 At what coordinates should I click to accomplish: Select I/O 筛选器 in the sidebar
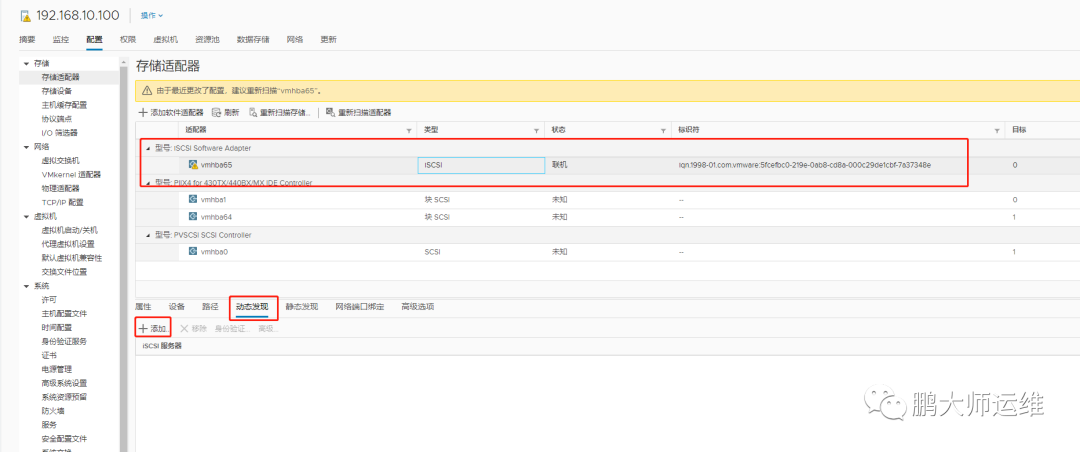click(x=60, y=132)
